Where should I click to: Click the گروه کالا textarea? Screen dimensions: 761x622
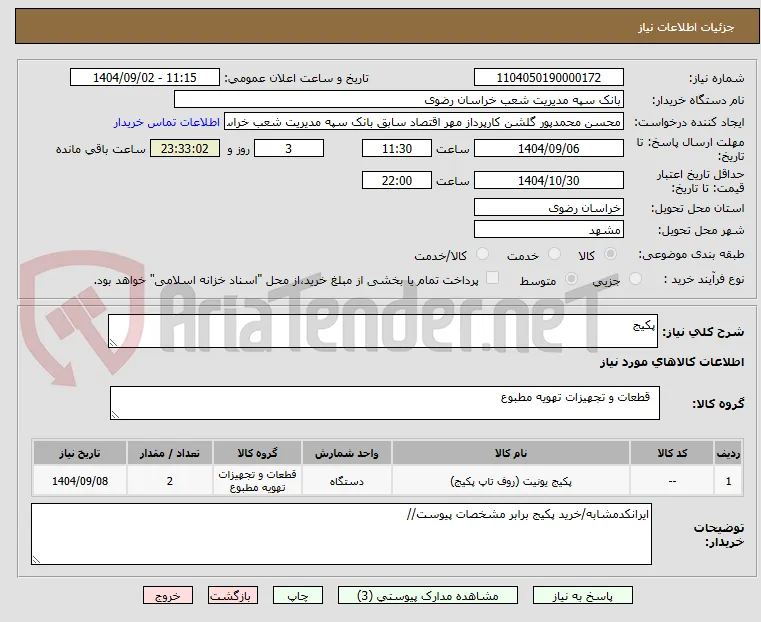(384, 403)
